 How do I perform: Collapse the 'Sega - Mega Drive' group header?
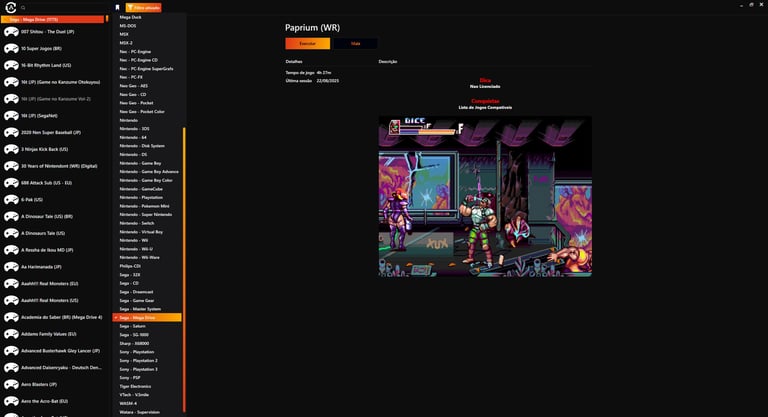coord(52,20)
